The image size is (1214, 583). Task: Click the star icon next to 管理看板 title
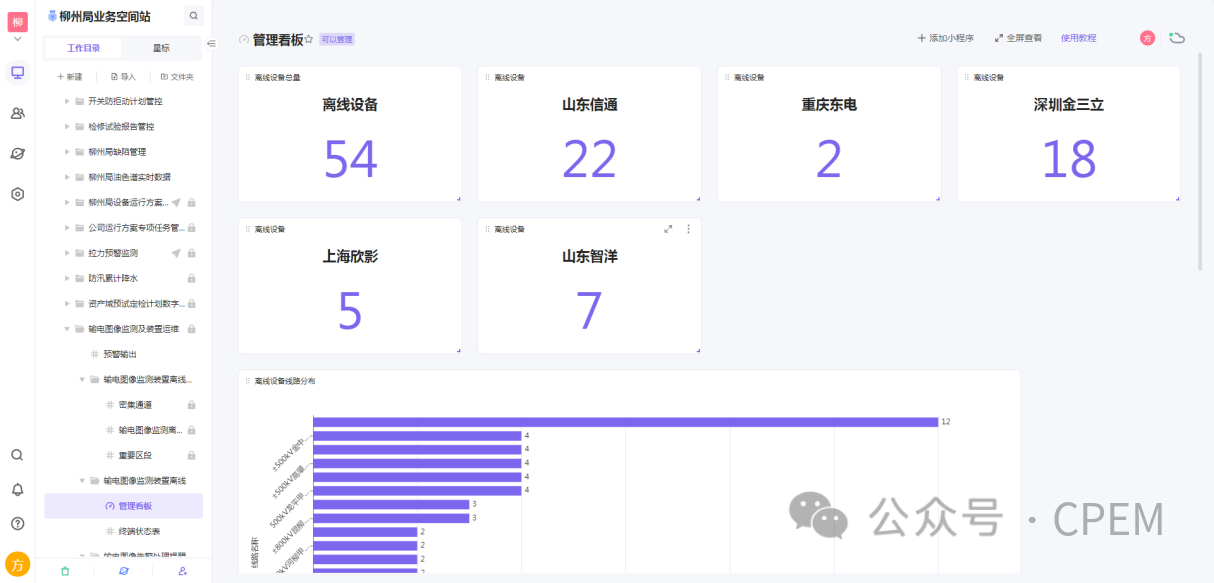[309, 39]
